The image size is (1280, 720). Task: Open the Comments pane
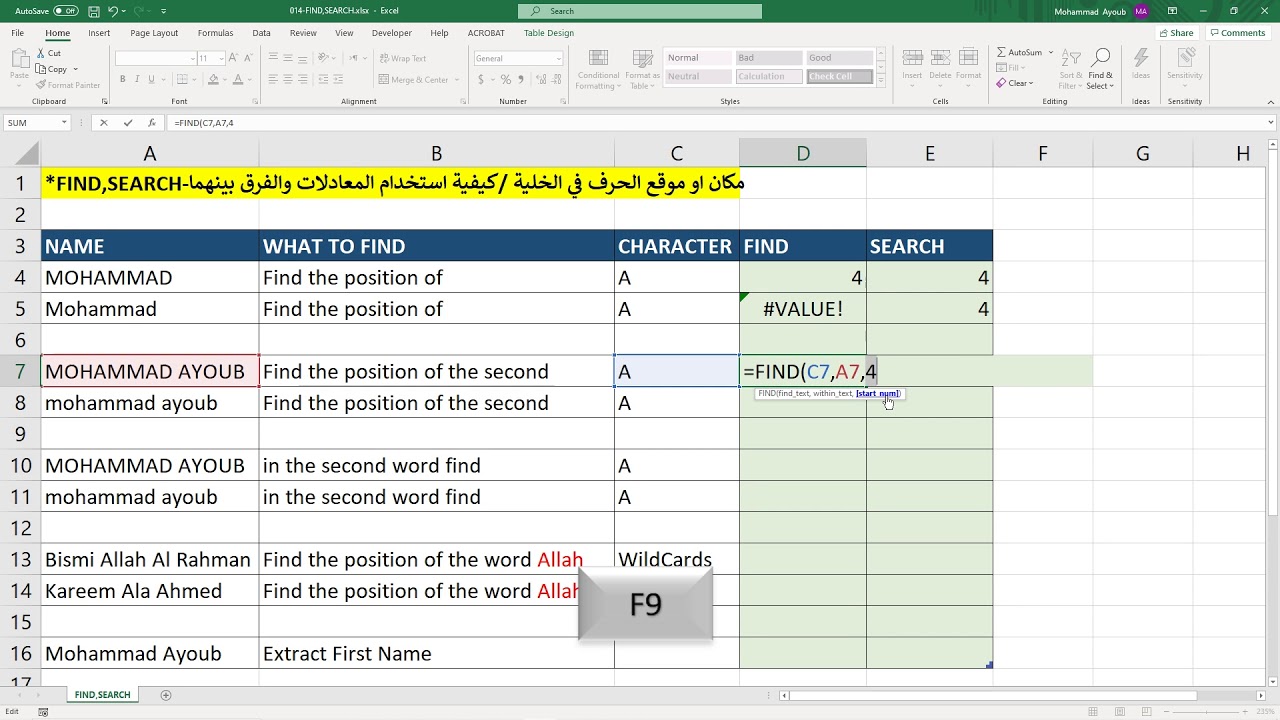1237,33
